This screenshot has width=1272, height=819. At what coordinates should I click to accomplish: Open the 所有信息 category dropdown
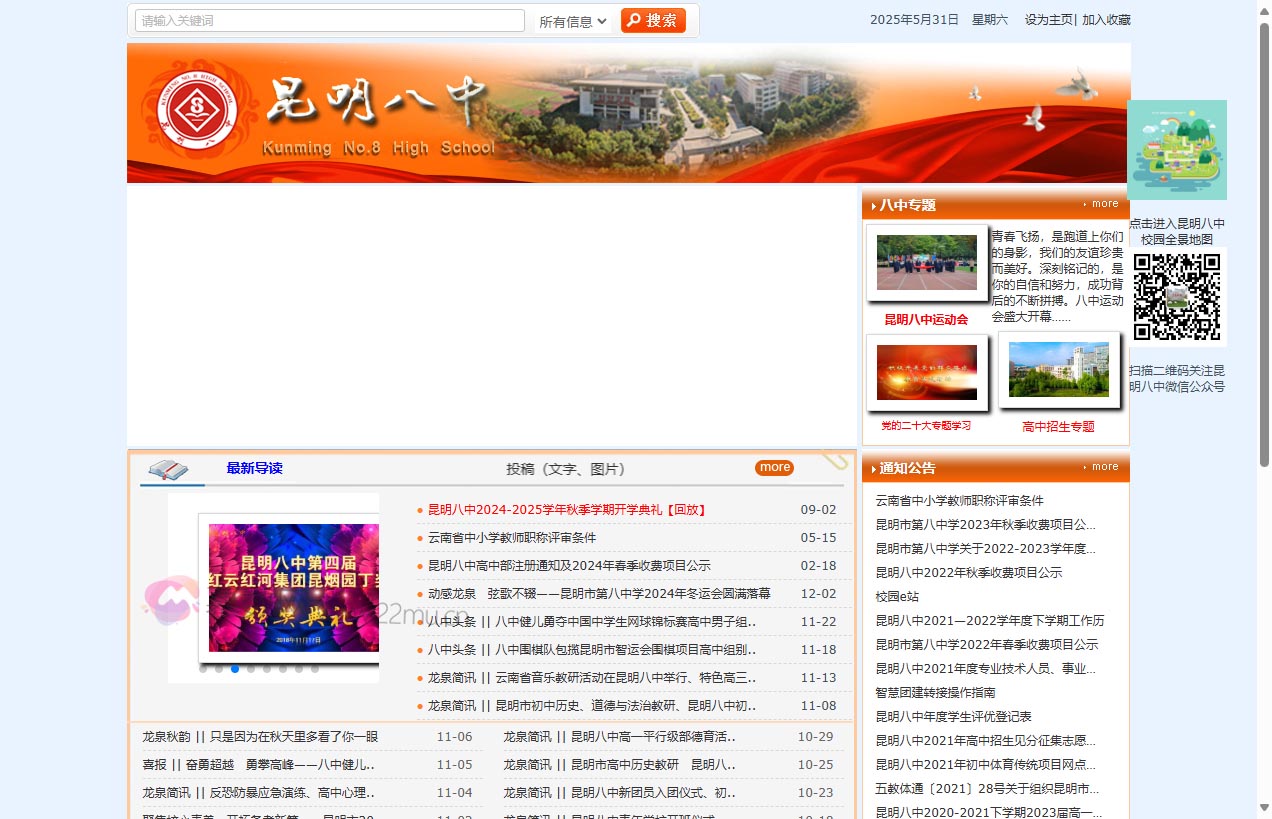[573, 22]
